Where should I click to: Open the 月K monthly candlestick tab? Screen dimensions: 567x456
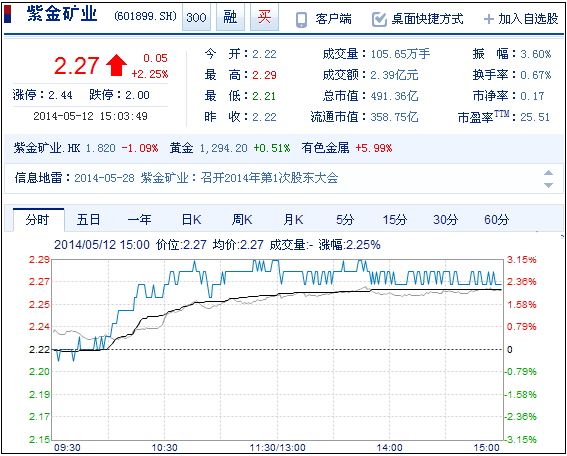tap(293, 220)
